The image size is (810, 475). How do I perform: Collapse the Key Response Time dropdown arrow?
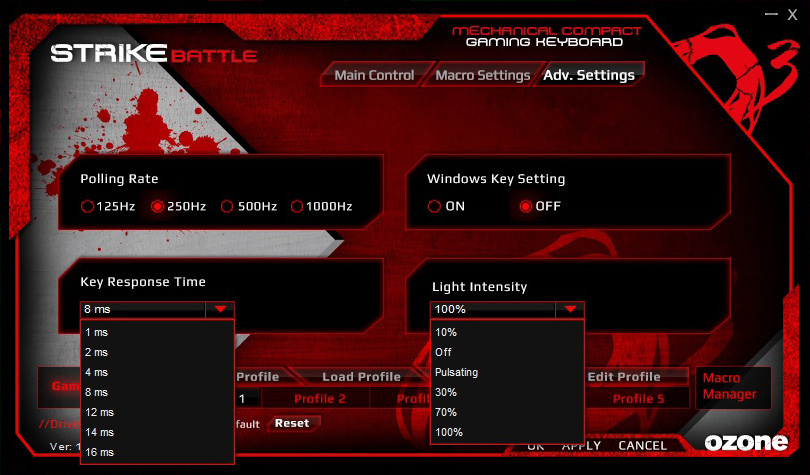click(220, 309)
